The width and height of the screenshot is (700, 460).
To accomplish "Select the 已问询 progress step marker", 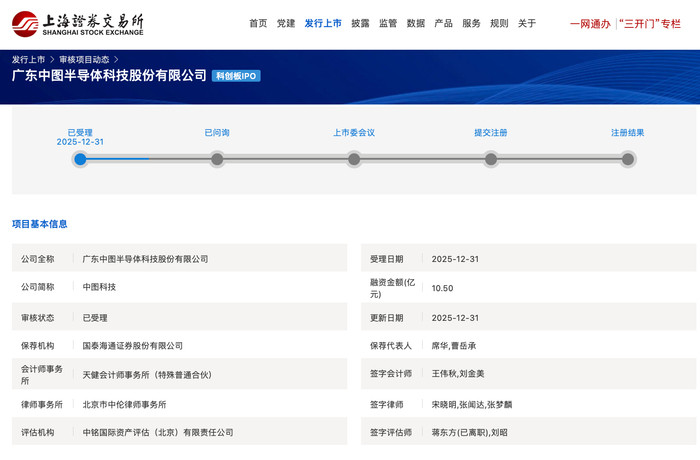I will 217,159.
